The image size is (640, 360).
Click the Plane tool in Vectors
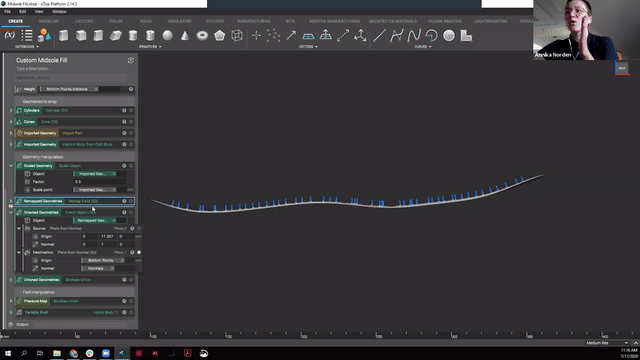308,36
